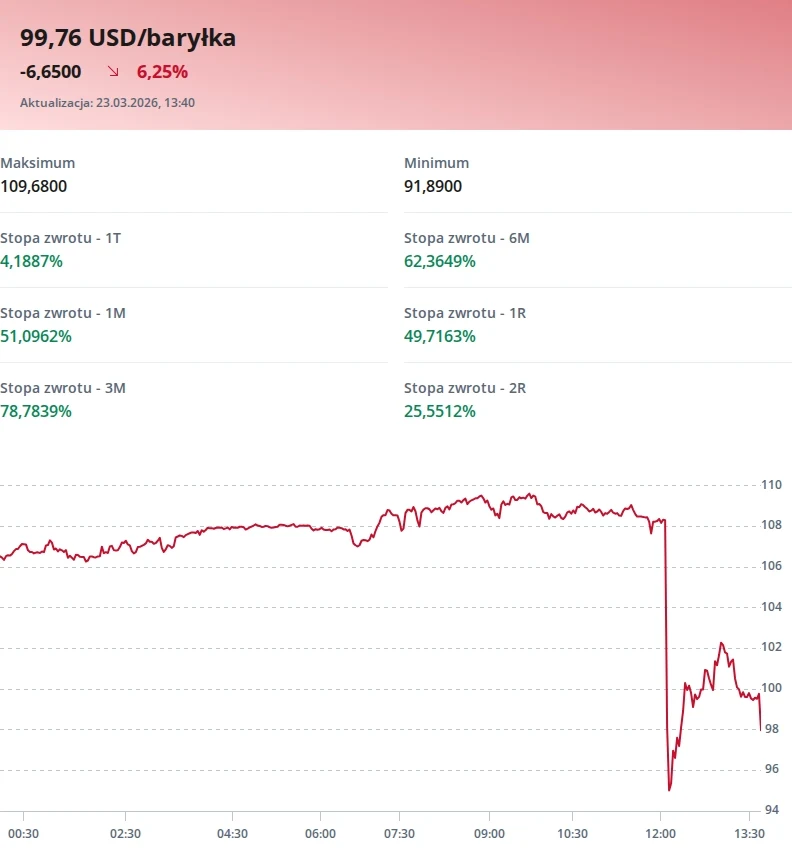Click the red downward trend arrow icon

114,72
